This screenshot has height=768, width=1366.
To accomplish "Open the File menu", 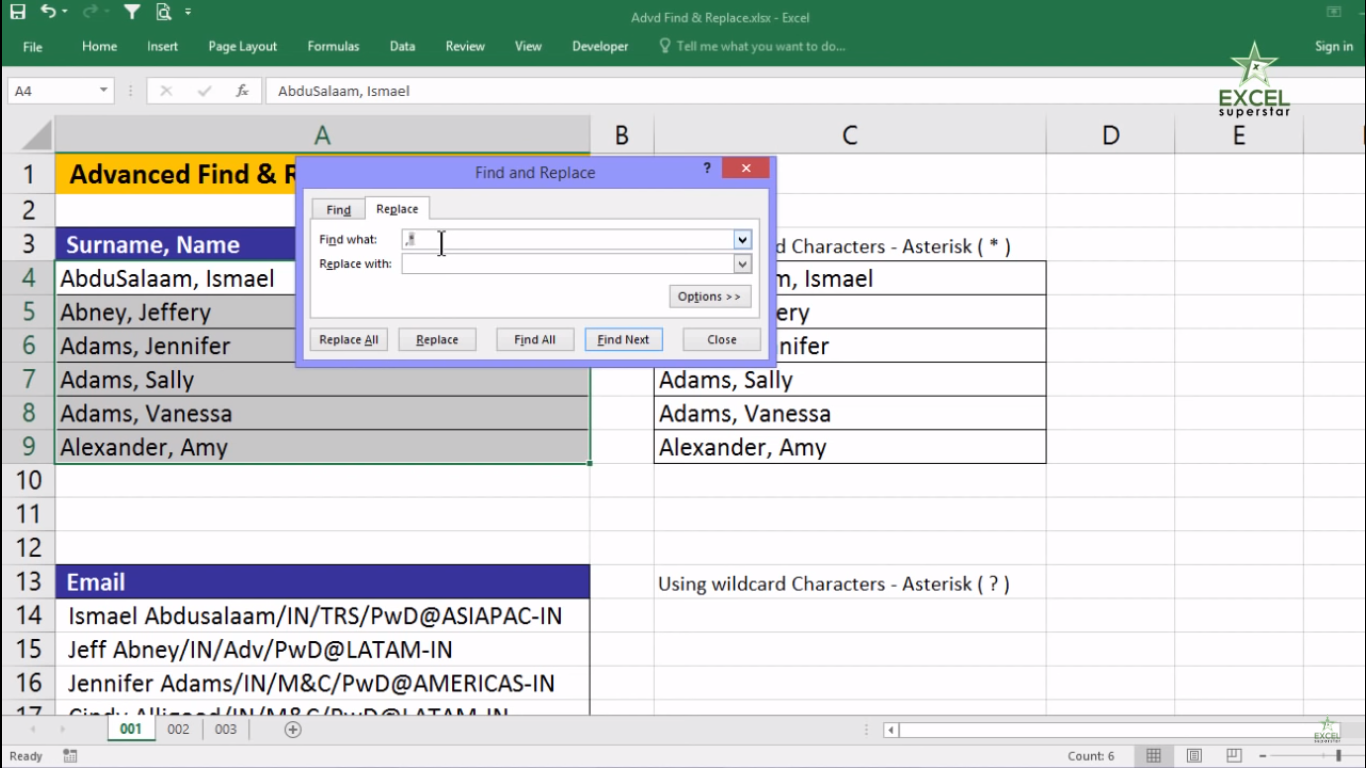I will point(32,46).
